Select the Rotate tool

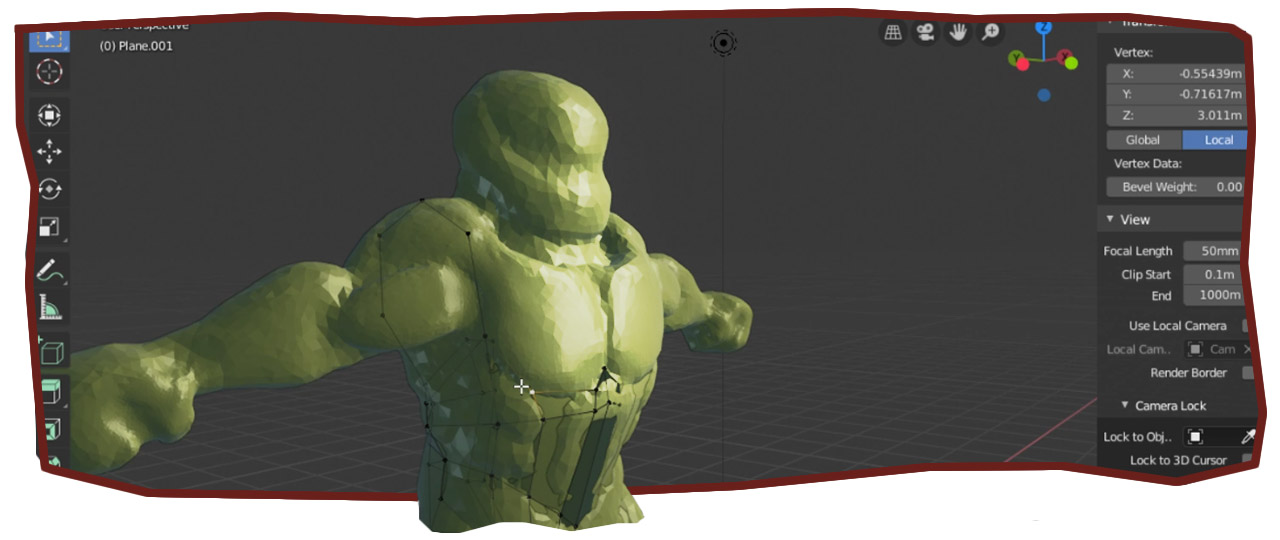[x=49, y=189]
